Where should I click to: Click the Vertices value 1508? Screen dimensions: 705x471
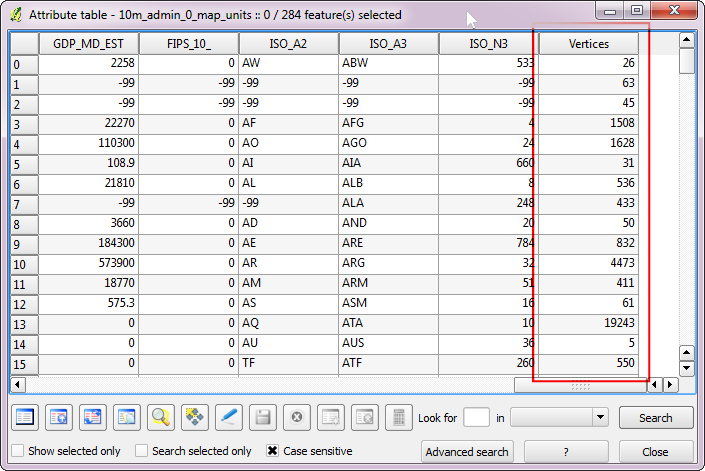589,123
